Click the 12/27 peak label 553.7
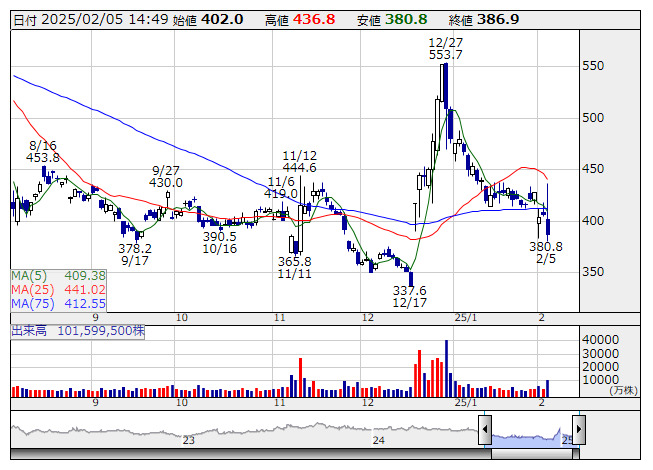Viewport: 653px width, 470px height. pos(445,55)
